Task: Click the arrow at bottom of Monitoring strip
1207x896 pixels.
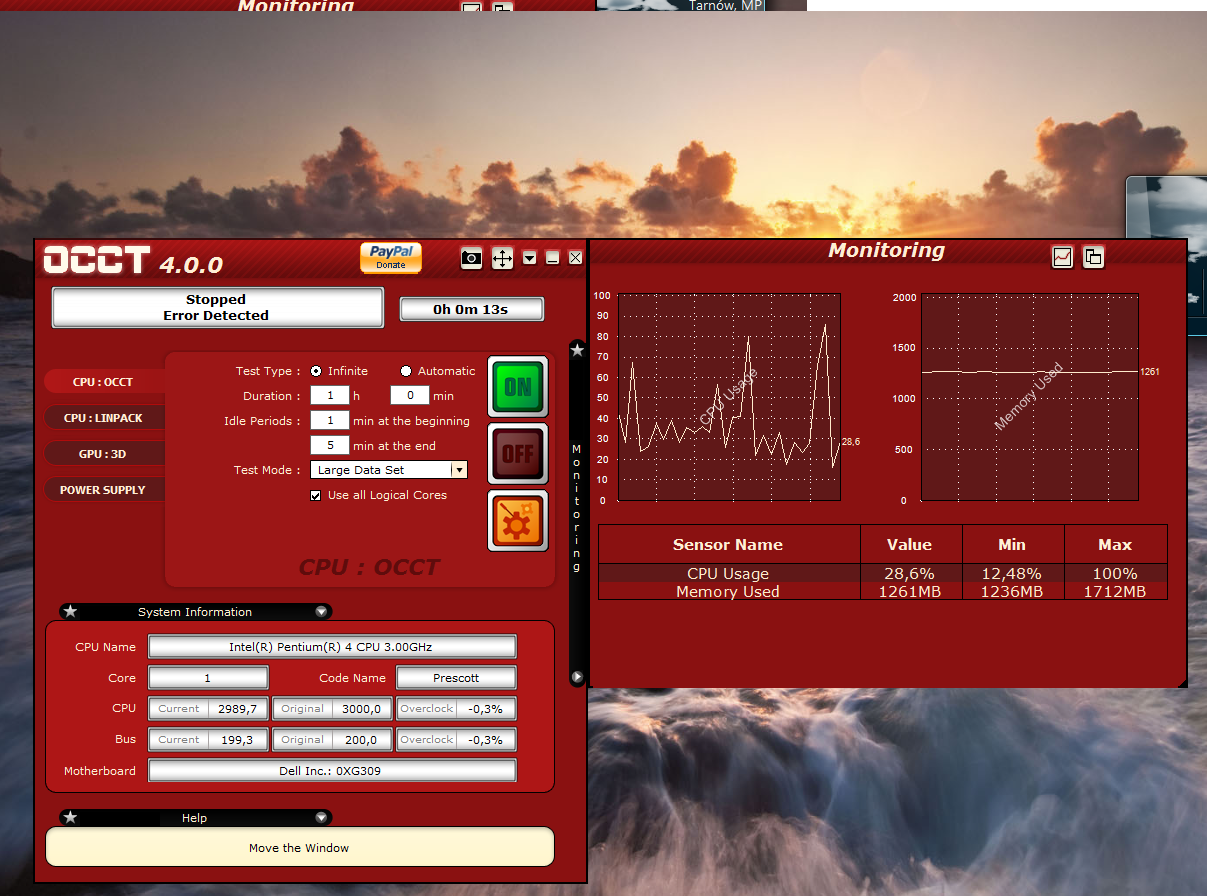Action: tap(577, 677)
